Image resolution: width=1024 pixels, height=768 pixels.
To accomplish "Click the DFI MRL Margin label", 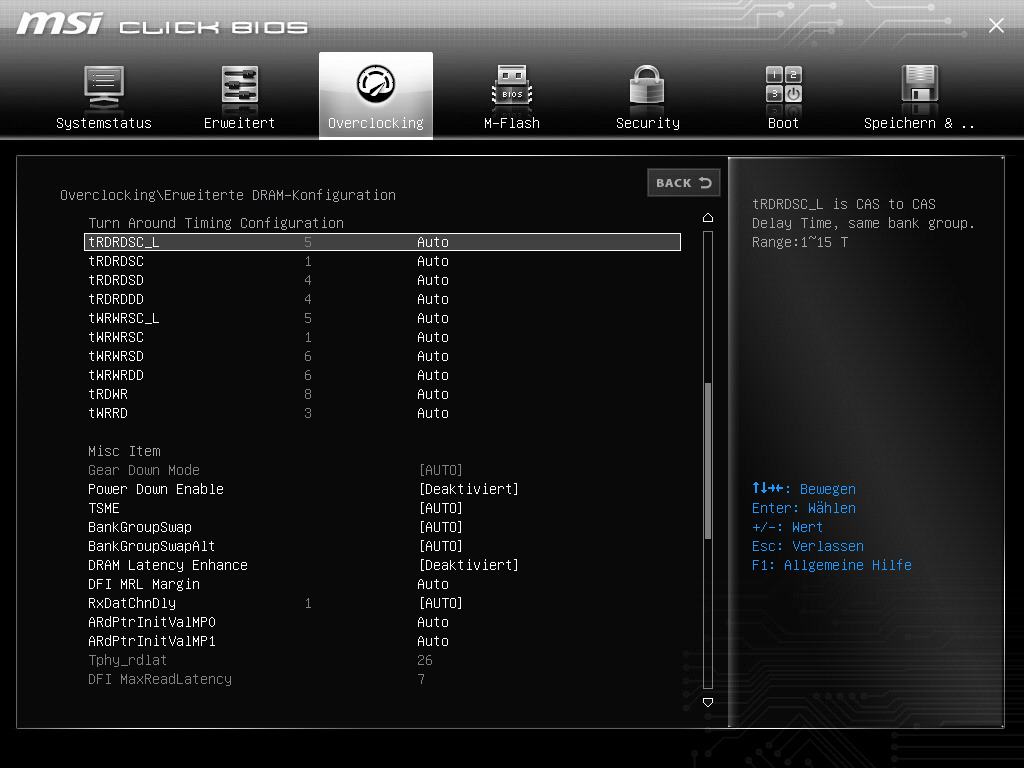I will click(144, 584).
